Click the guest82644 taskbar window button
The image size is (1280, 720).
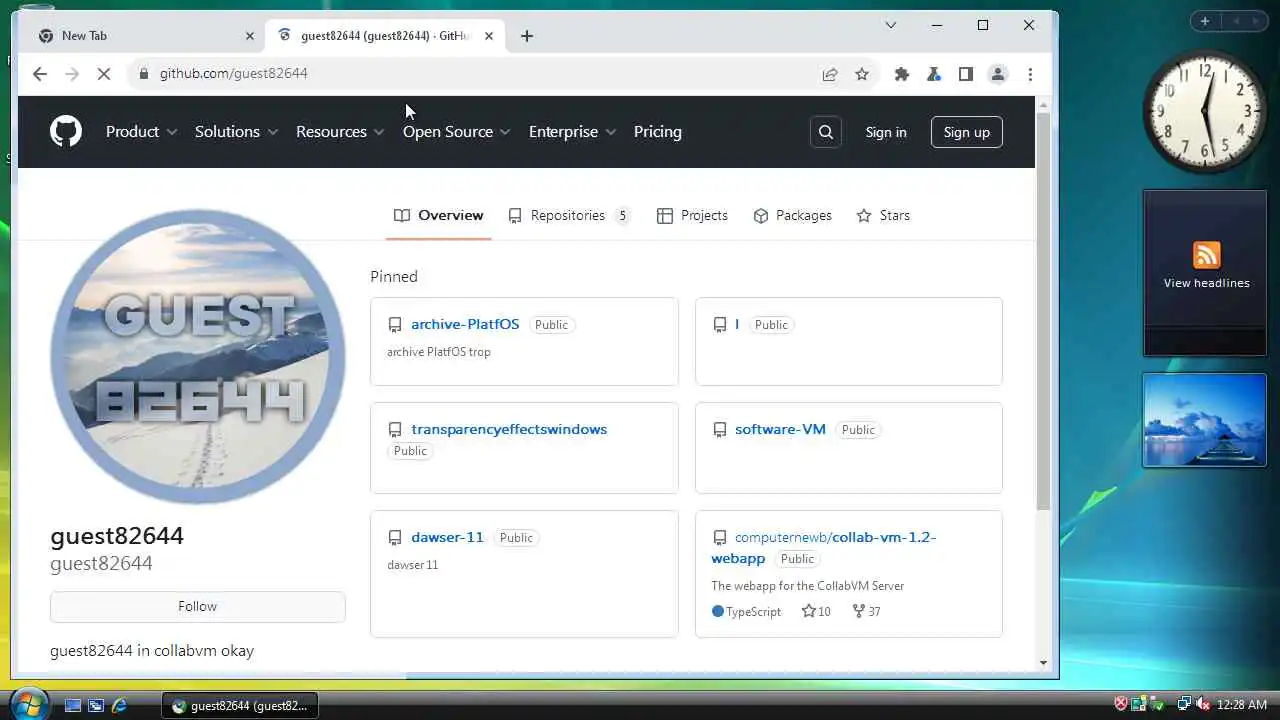point(240,705)
